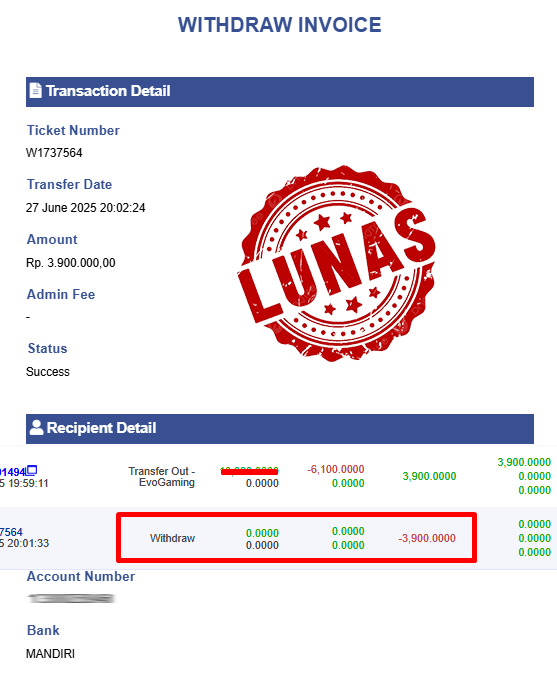
Task: Click the Transfer Out - EvoGaming cell
Action: [162, 477]
